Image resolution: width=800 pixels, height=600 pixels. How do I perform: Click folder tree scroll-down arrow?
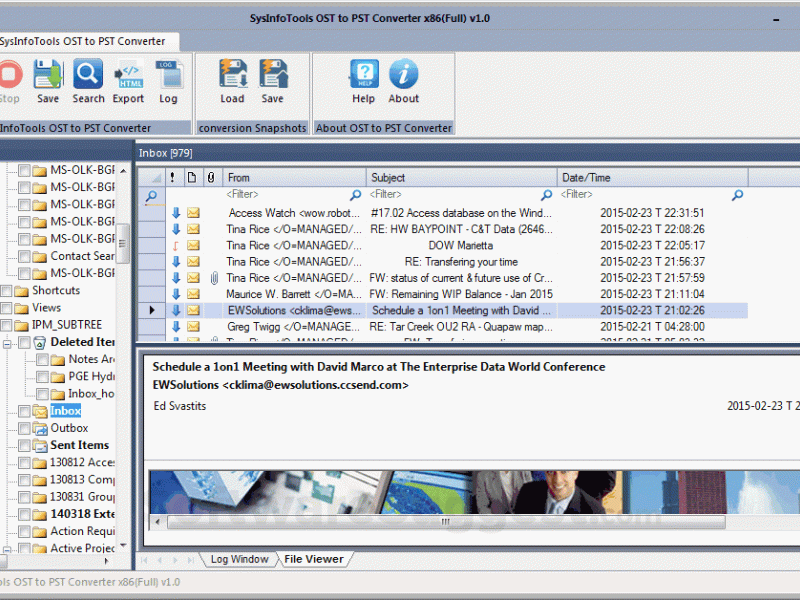123,545
